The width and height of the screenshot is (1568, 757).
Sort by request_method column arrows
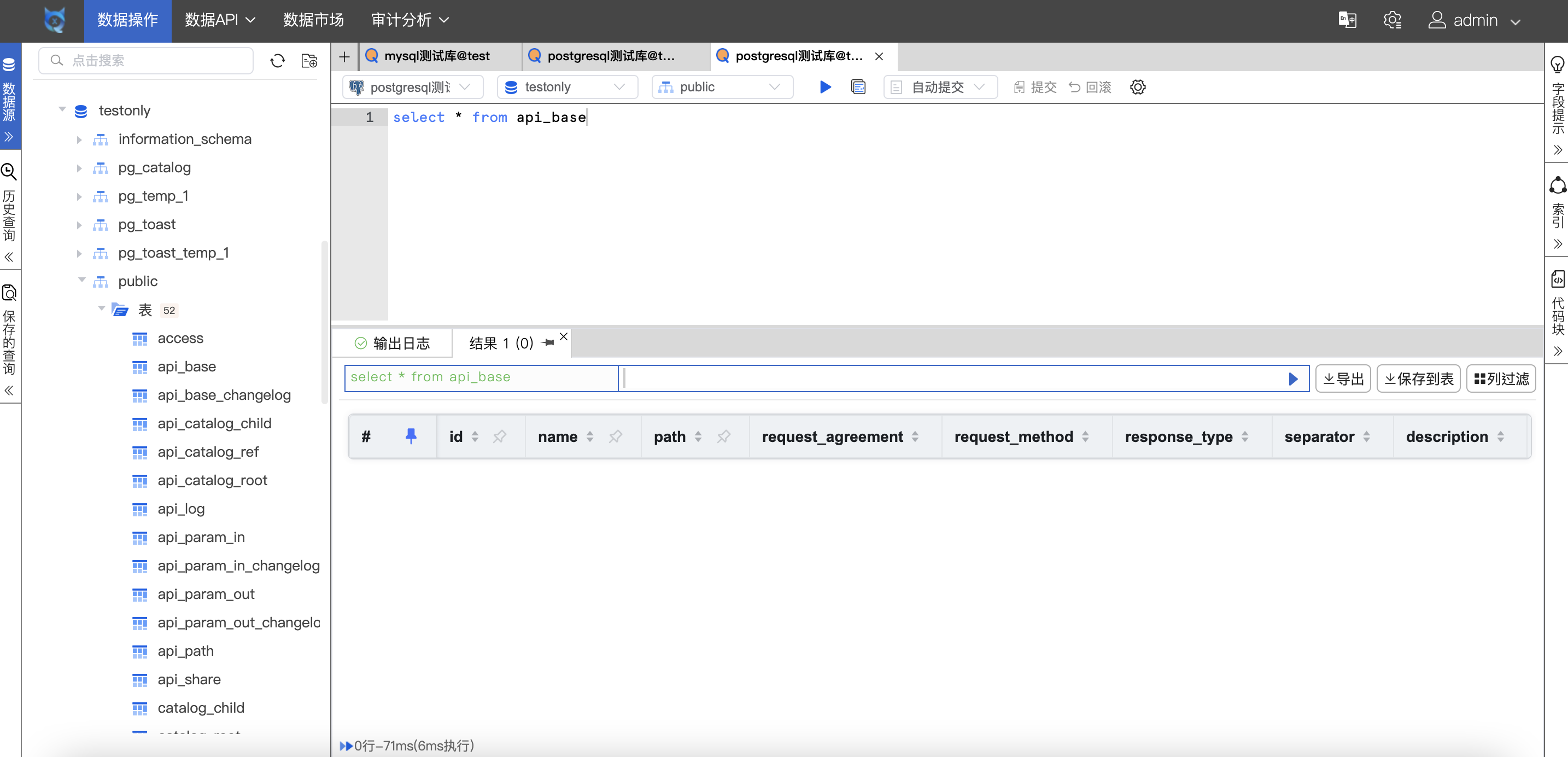coord(1085,436)
